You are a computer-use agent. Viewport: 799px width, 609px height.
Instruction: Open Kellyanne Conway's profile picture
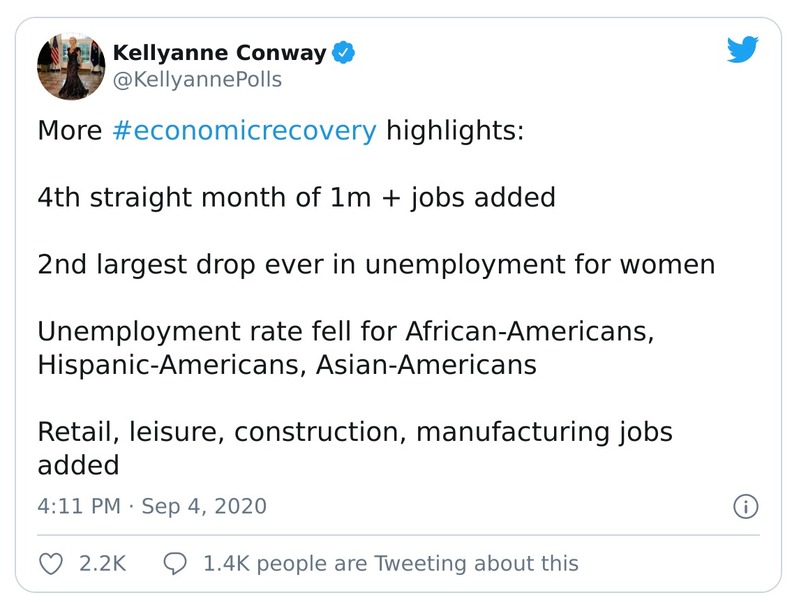68,66
